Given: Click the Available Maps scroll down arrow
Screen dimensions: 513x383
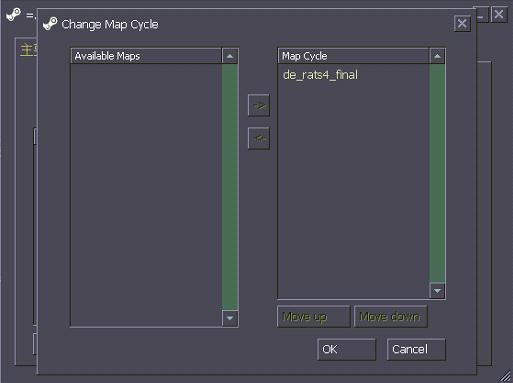Looking at the screenshot, I should (230, 318).
